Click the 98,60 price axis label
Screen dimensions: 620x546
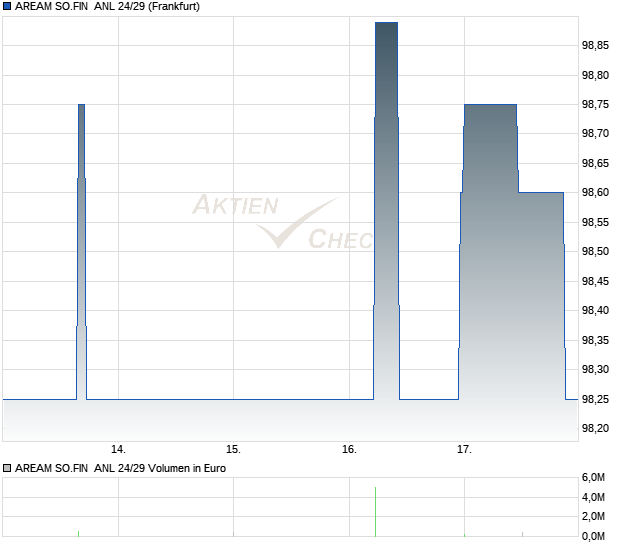pos(595,192)
